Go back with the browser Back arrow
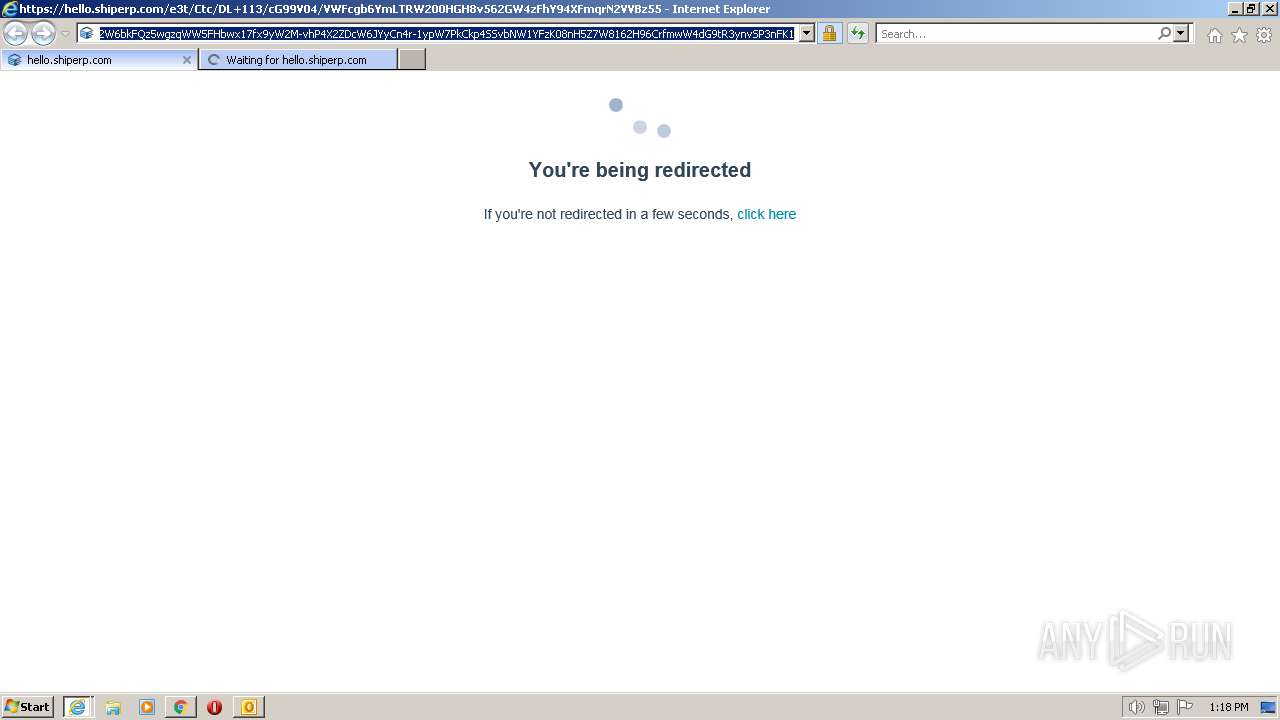1280x720 pixels. tap(15, 34)
